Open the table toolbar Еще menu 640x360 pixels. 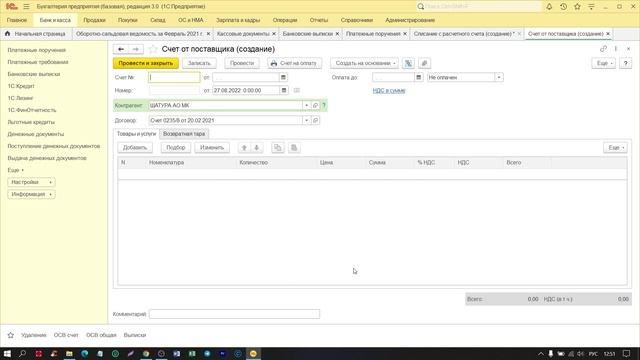click(x=615, y=147)
